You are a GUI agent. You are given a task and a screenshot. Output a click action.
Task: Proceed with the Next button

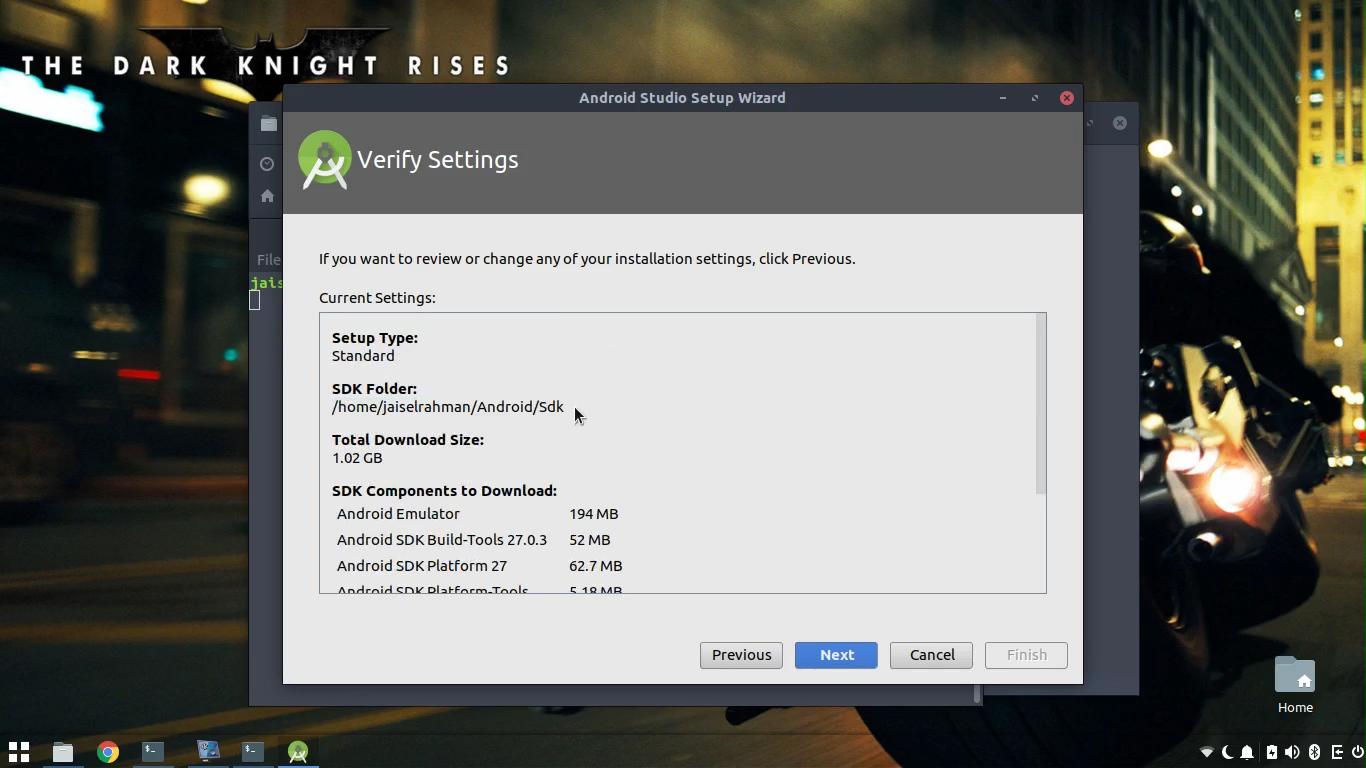(836, 655)
